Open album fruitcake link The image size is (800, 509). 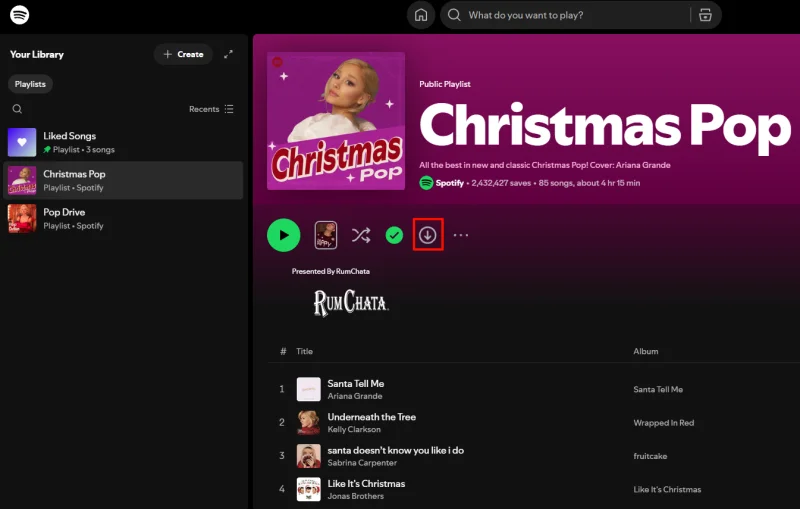coord(650,456)
